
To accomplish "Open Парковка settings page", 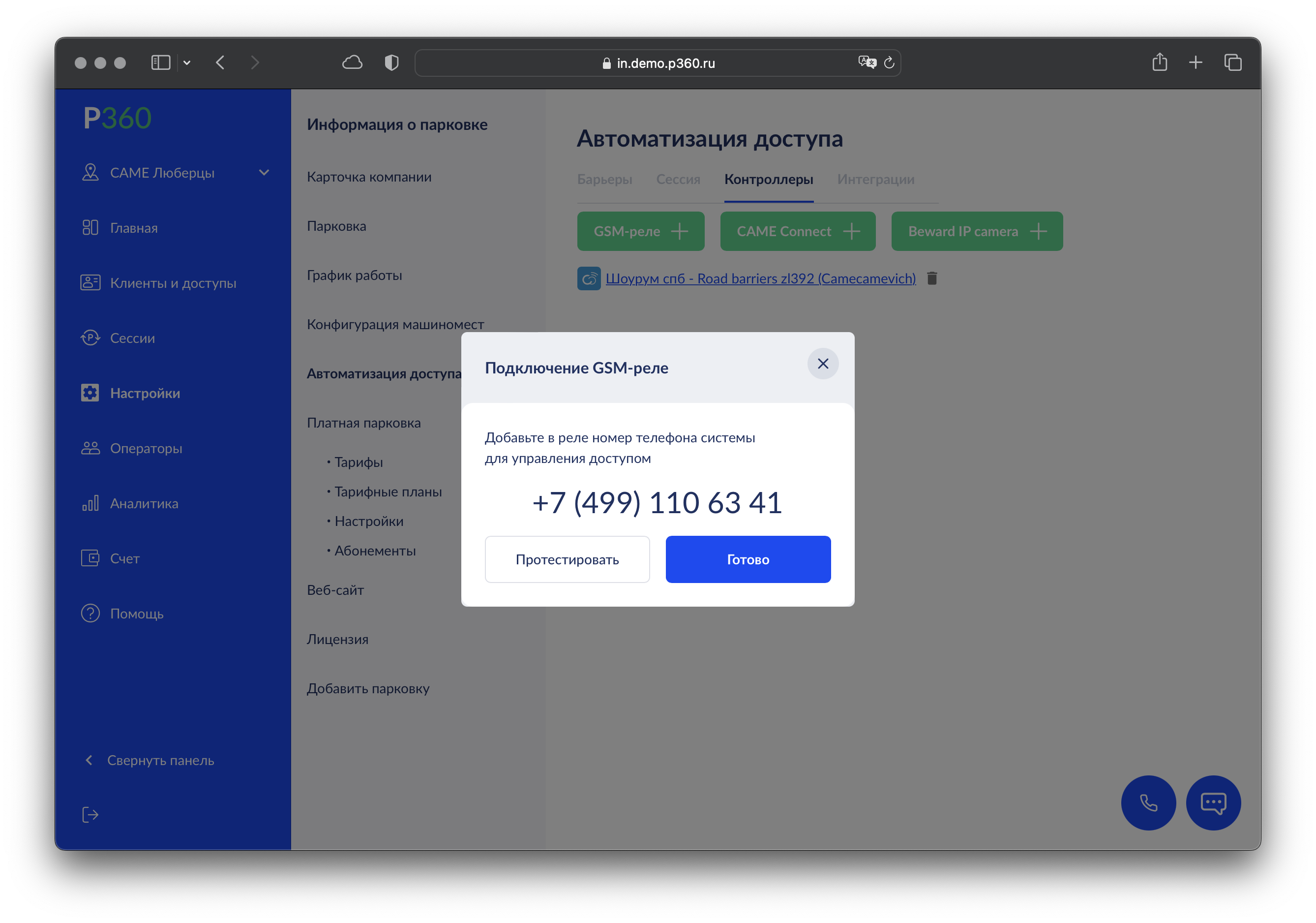I will pos(336,226).
